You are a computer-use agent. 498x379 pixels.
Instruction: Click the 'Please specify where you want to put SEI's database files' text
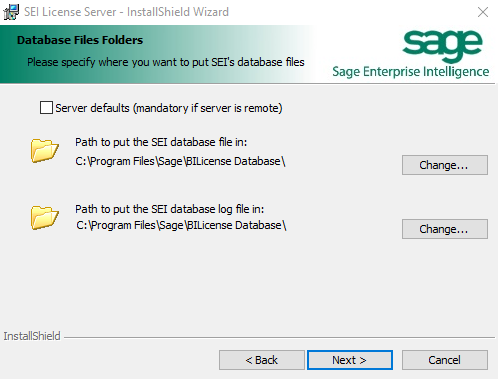pyautogui.click(x=166, y=62)
